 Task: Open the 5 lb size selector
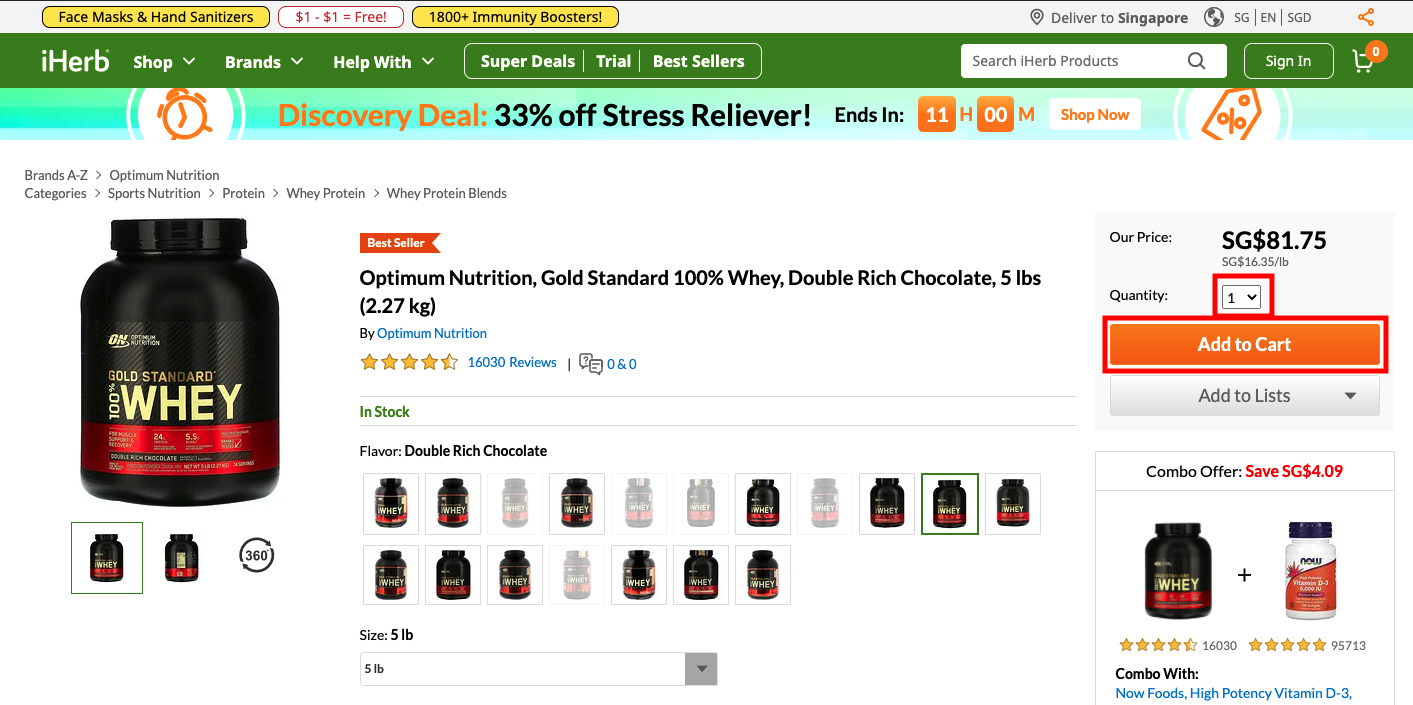click(x=538, y=669)
